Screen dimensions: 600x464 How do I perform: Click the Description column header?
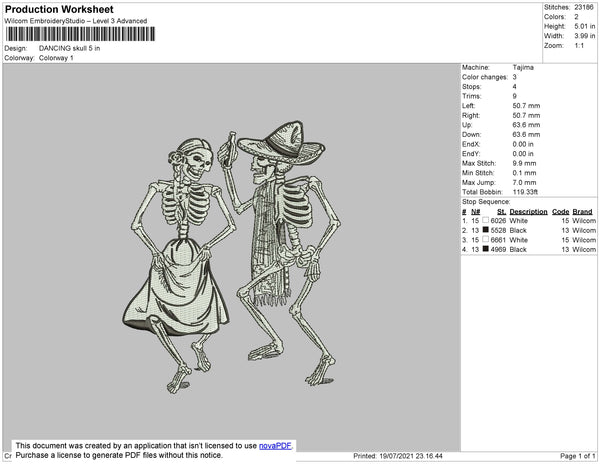[x=528, y=212]
